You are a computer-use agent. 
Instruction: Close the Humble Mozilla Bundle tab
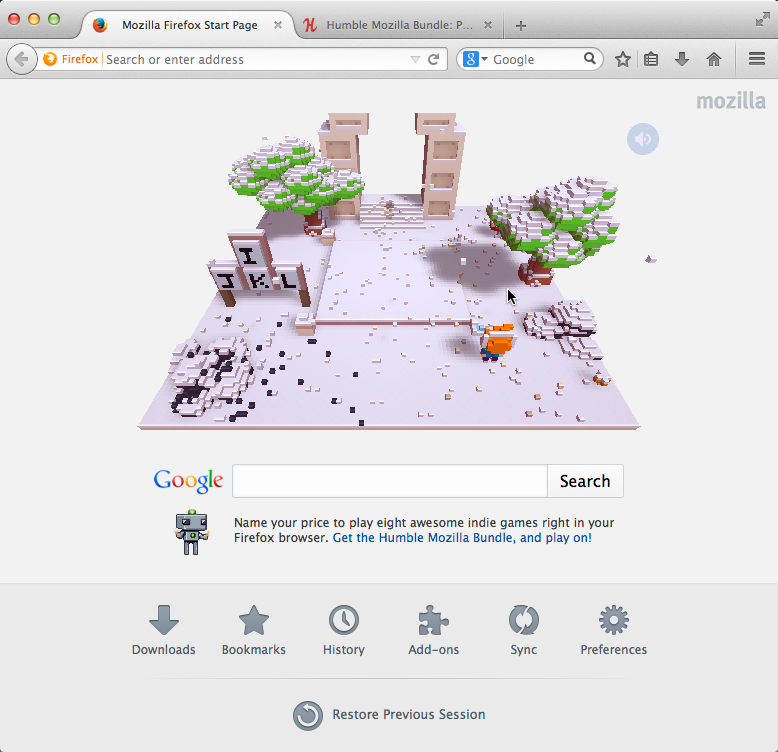pos(488,25)
